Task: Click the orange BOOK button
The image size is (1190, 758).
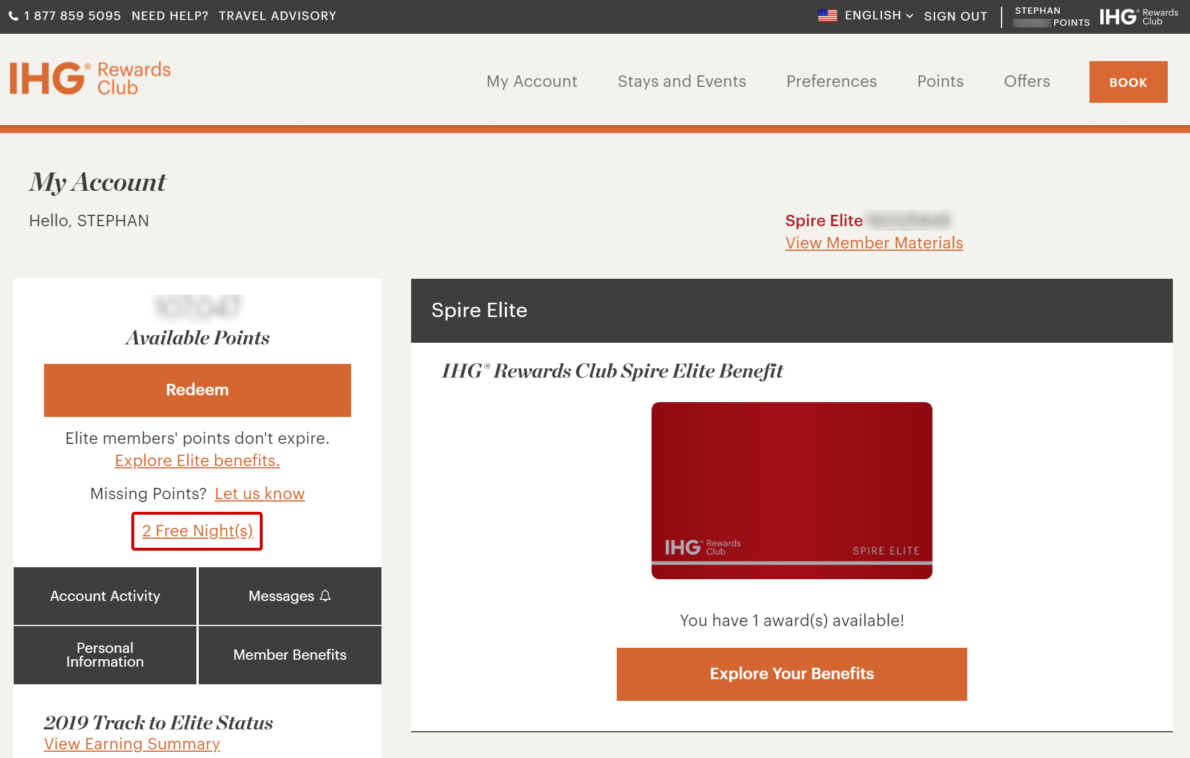Action: tap(1128, 82)
